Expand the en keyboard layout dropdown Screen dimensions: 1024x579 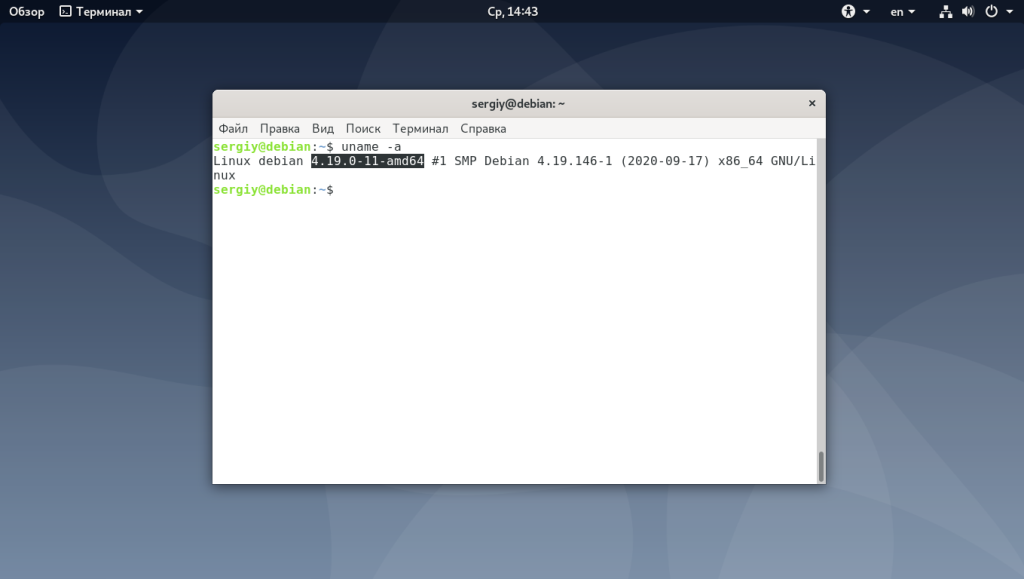903,12
